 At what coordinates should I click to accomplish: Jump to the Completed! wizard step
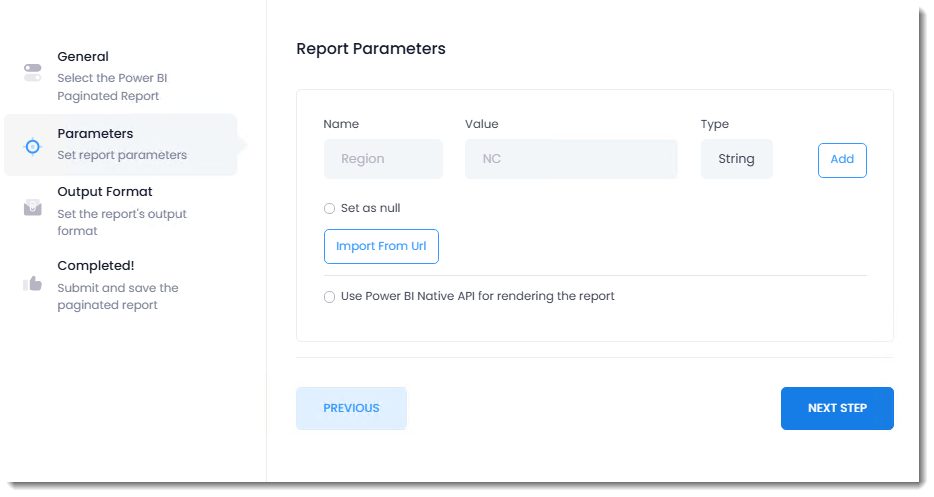[x=95, y=266]
